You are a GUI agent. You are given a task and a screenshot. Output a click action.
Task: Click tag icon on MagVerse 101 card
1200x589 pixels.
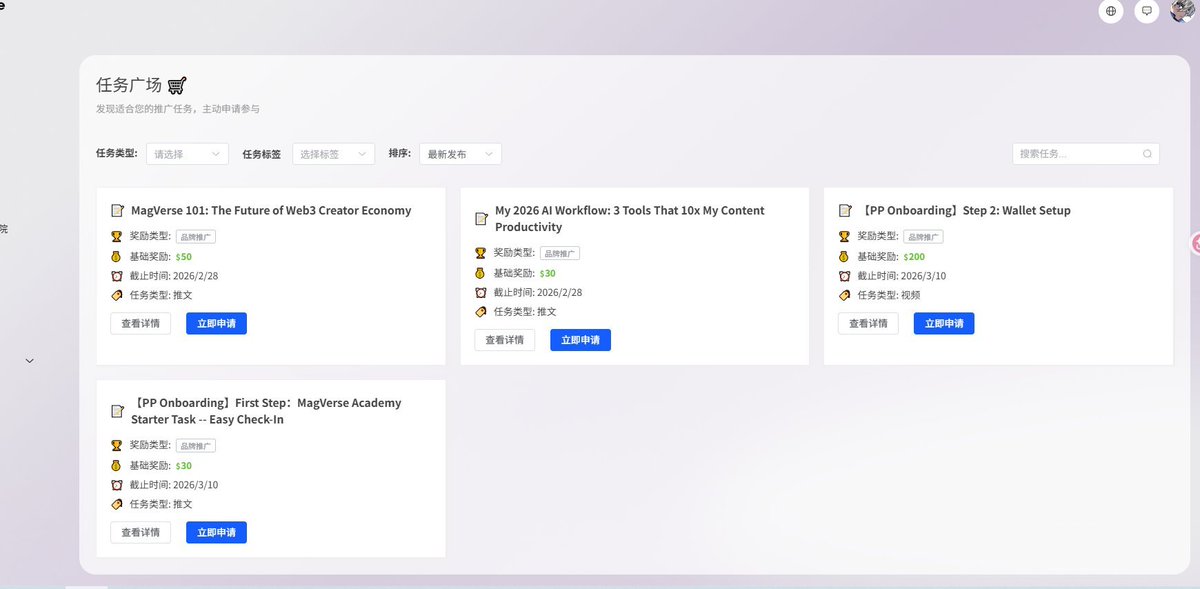point(116,295)
